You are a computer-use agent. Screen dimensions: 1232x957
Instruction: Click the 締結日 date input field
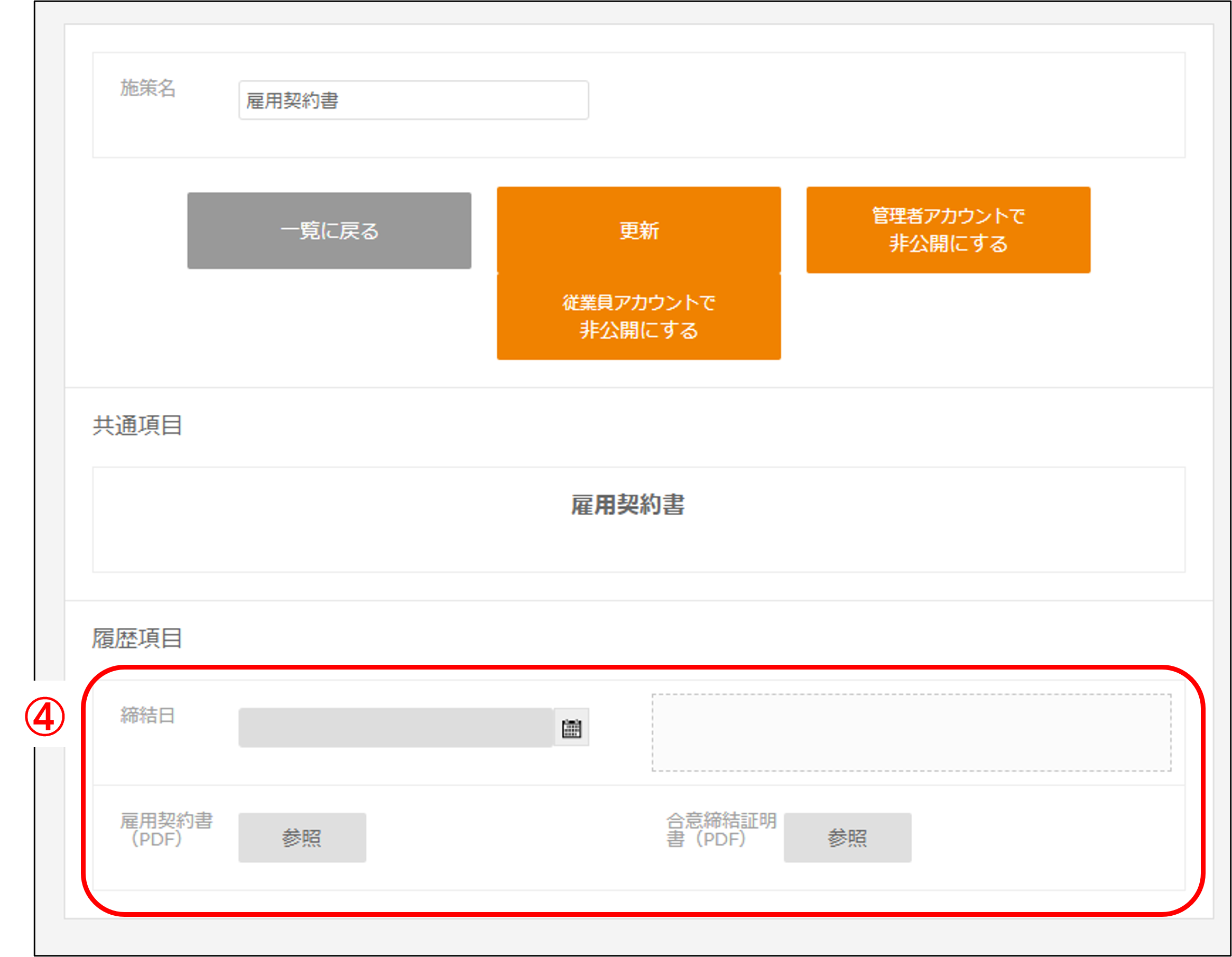click(x=395, y=728)
